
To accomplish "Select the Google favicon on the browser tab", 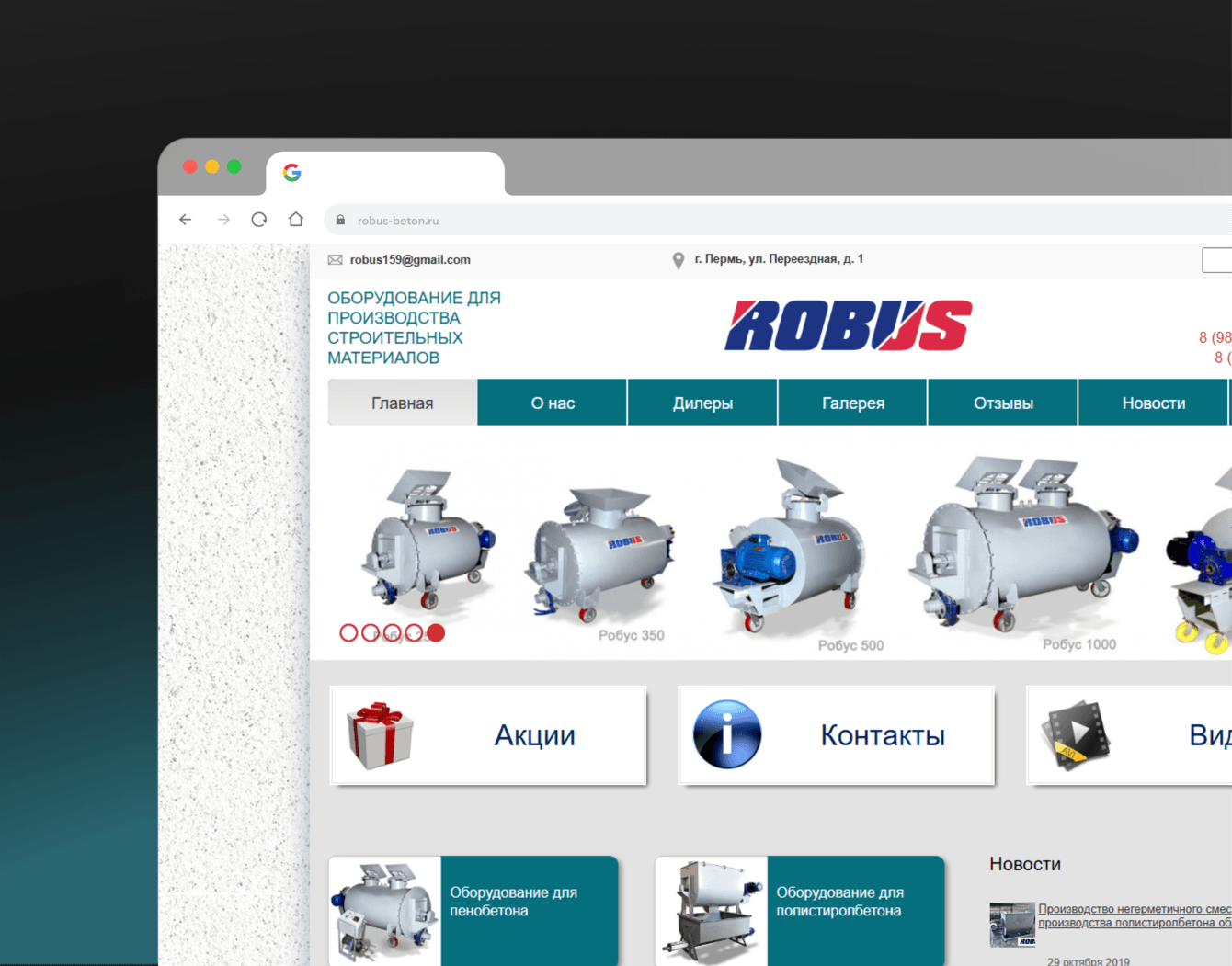I will (x=291, y=171).
